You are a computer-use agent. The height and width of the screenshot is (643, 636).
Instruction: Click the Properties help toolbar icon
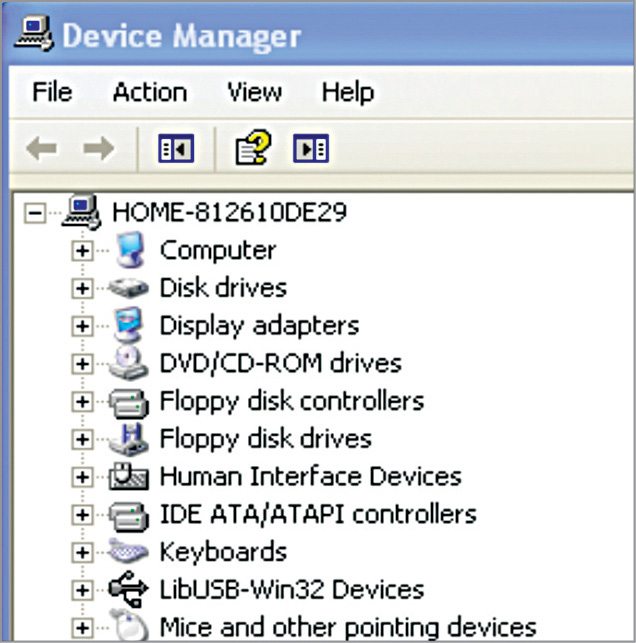252,150
